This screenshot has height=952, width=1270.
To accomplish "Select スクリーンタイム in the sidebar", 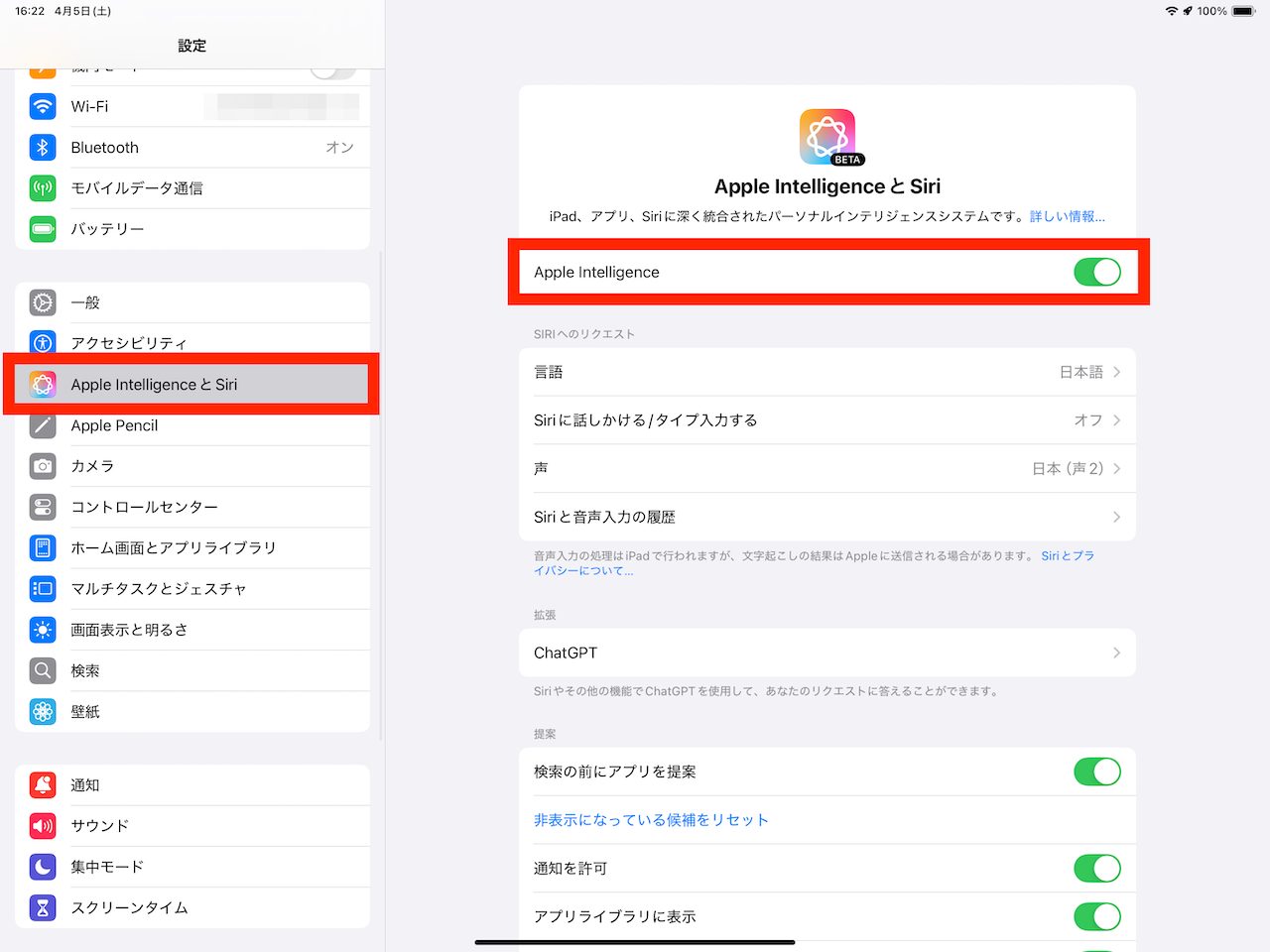I will 192,907.
